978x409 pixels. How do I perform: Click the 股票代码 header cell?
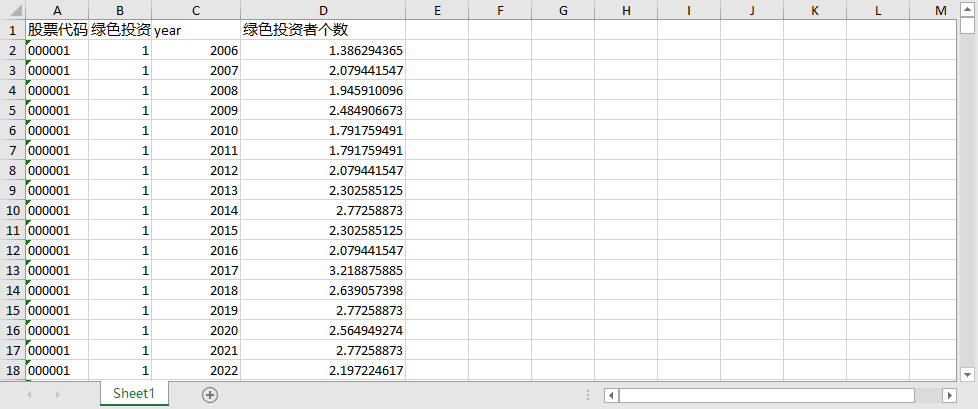(57, 30)
